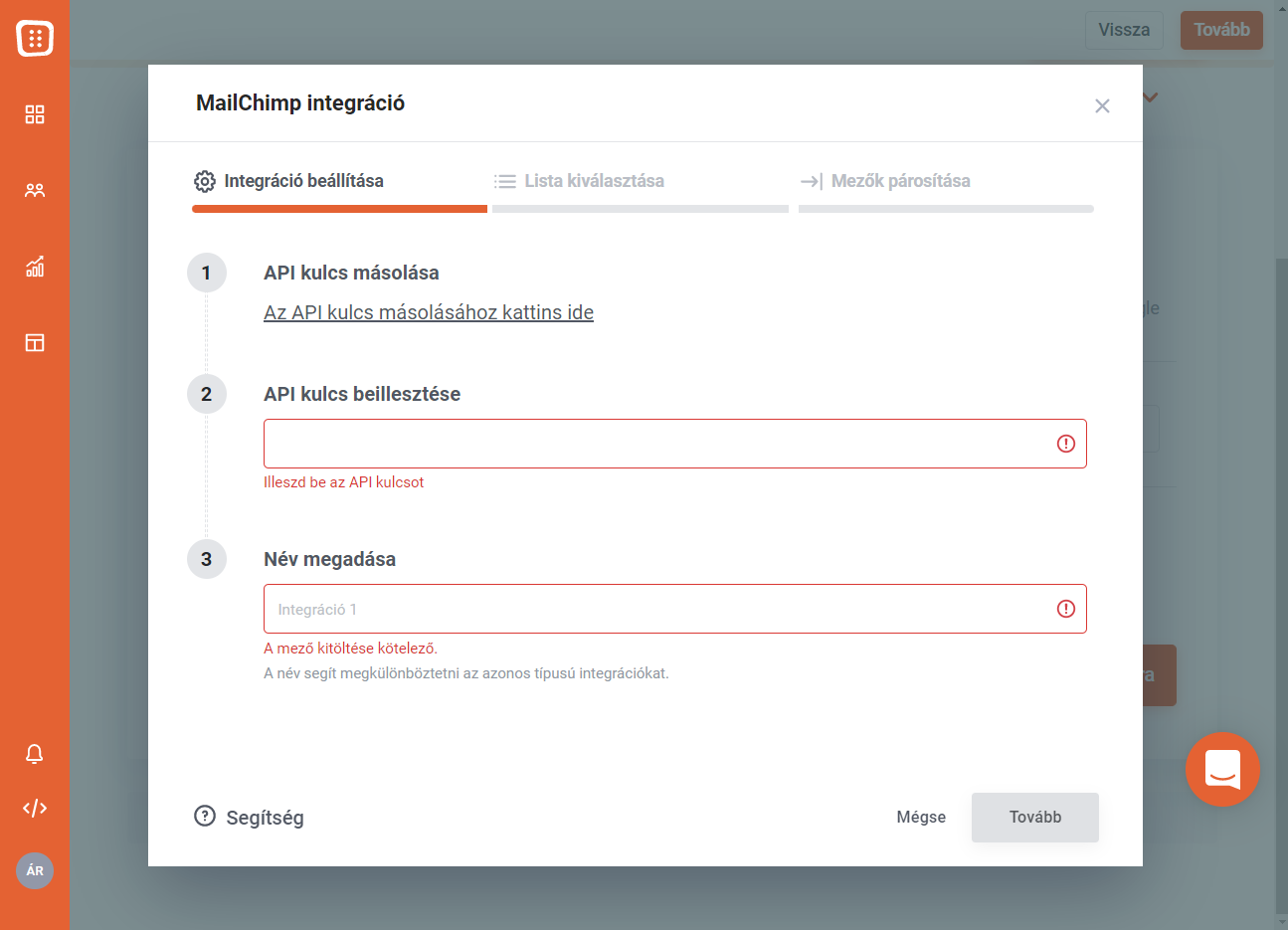Screen dimensions: 1288x930
Task: Click step 3 number circle
Action: (x=207, y=559)
